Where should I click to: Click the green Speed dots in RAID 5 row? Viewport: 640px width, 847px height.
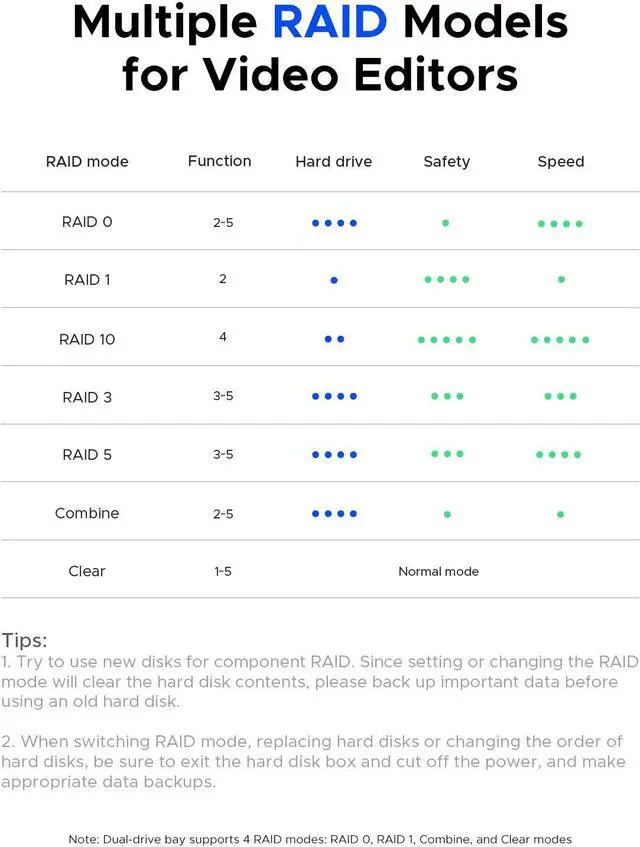[558, 455]
